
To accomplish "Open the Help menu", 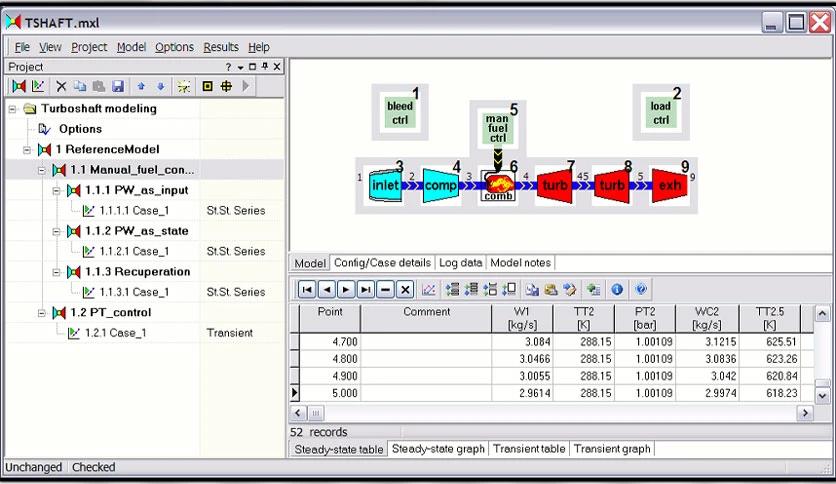I will click(259, 47).
